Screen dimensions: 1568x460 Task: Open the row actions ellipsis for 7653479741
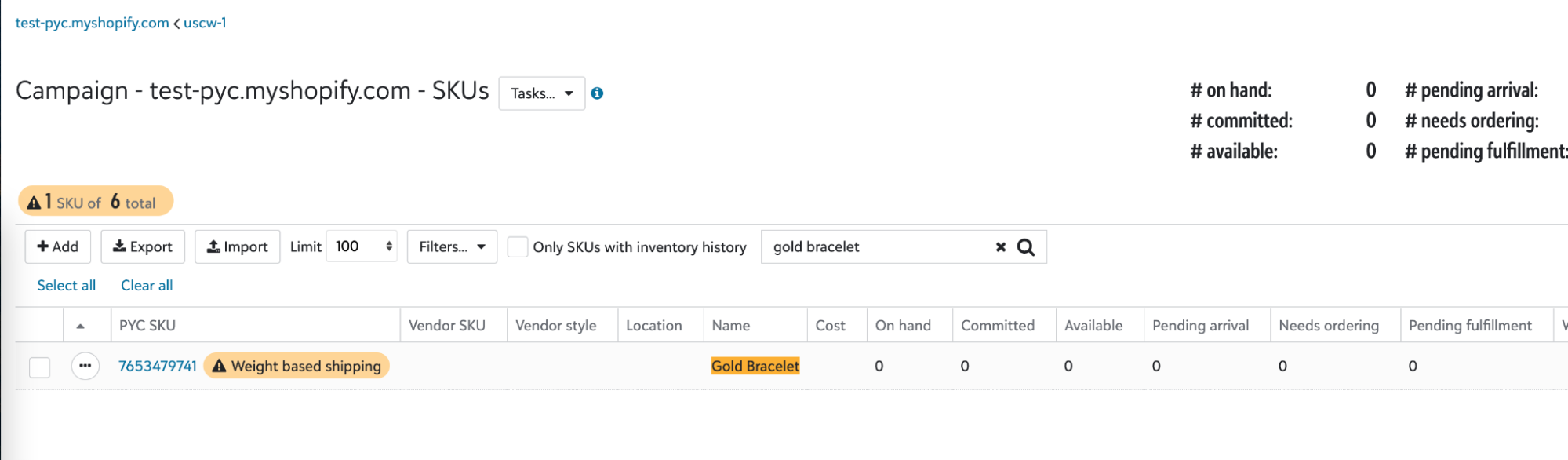85,366
